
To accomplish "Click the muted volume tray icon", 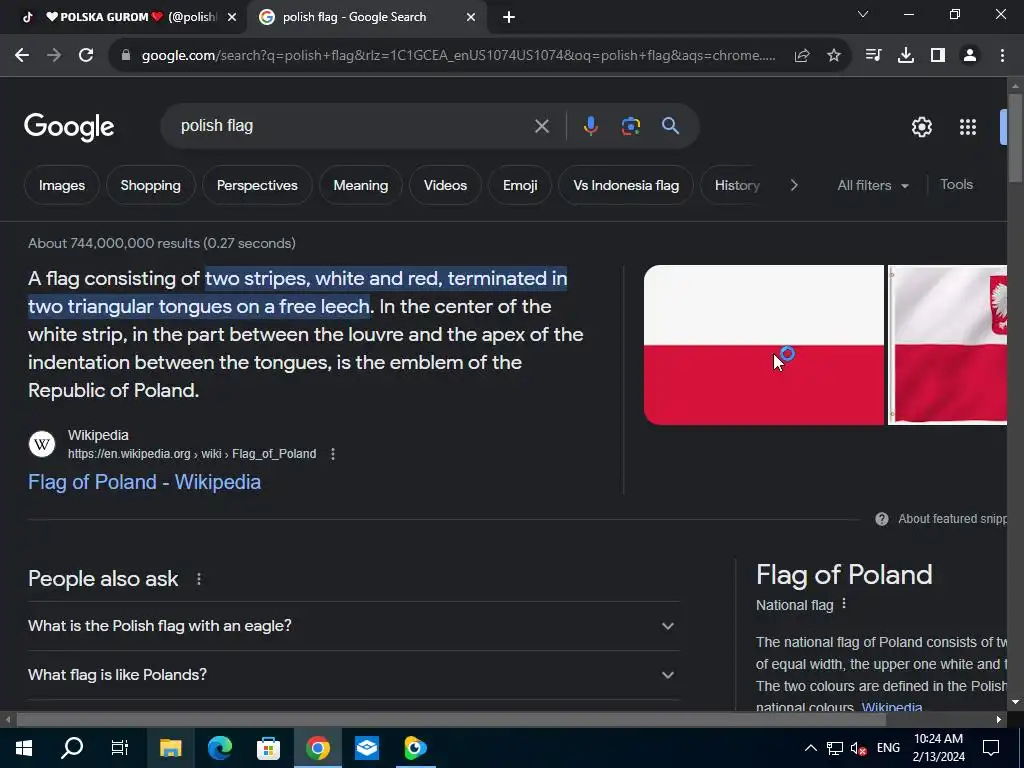I will 858,748.
